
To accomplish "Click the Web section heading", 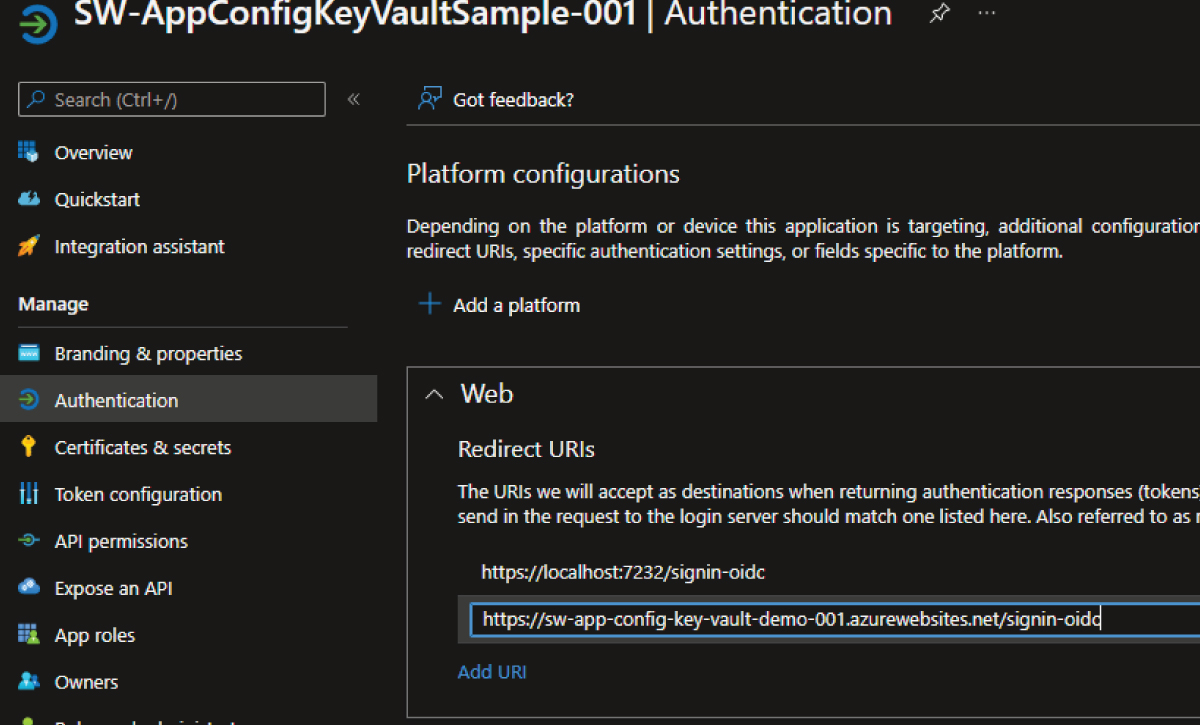I will coord(487,394).
